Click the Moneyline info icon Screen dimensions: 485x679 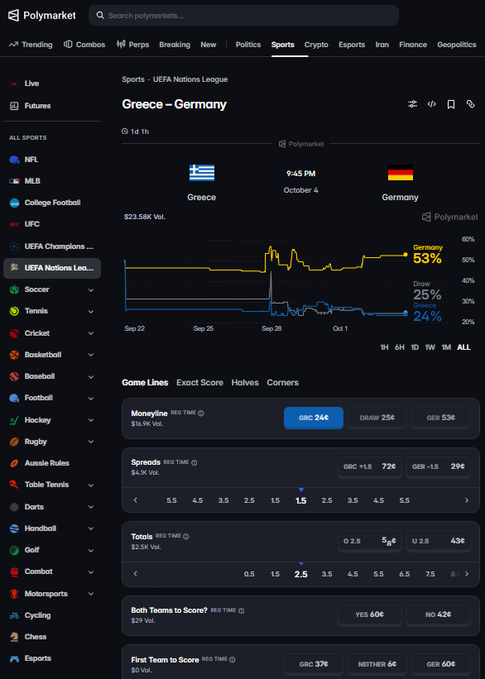[x=200, y=413]
